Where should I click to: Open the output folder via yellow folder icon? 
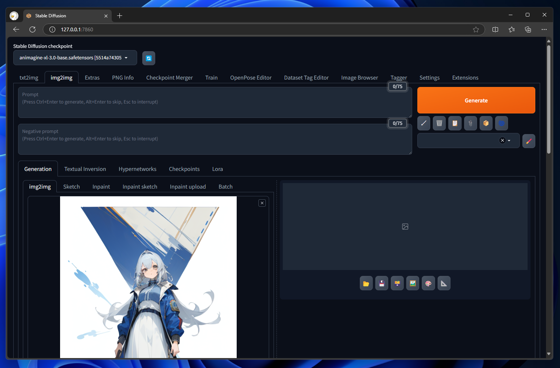point(366,283)
